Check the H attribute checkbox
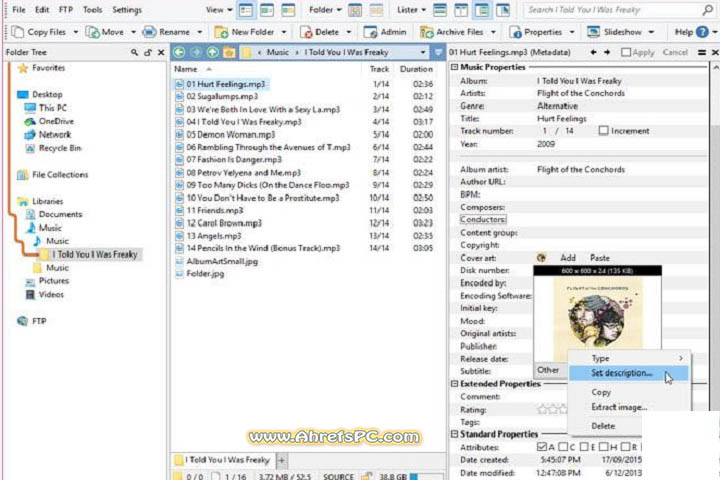720x480 pixels. [x=603, y=447]
